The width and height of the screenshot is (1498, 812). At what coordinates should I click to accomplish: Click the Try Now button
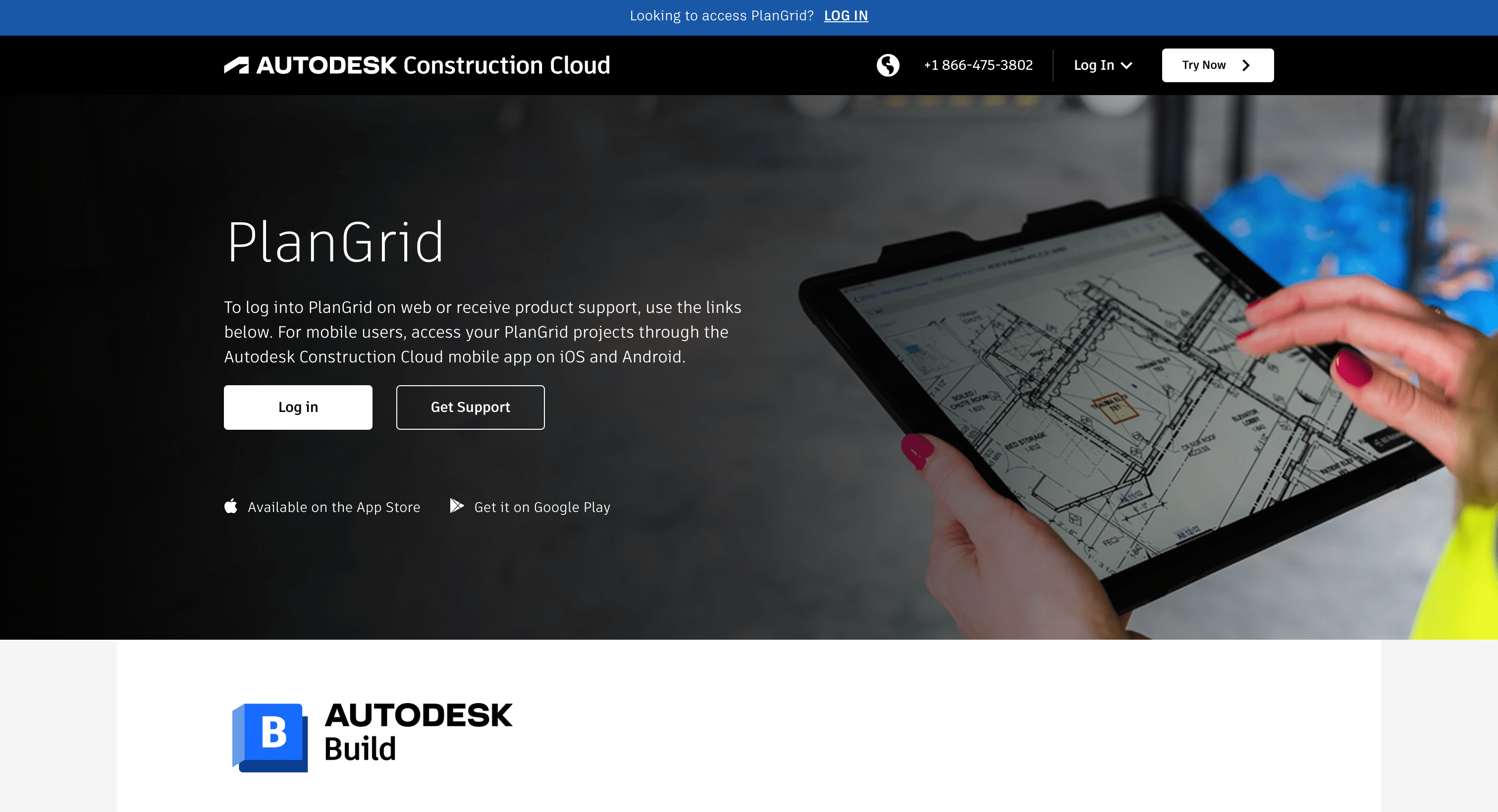(1217, 65)
